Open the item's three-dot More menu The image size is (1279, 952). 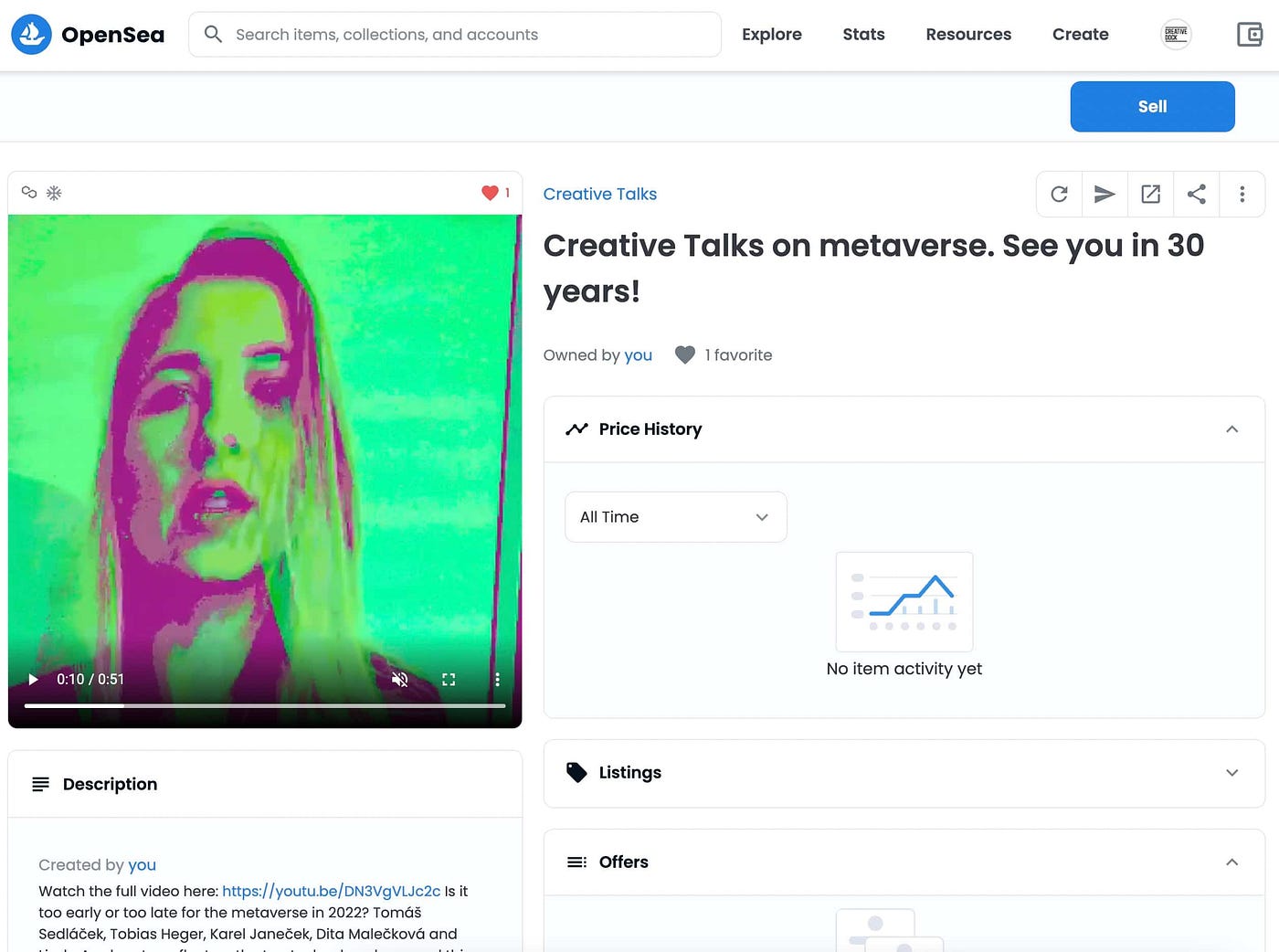(1242, 194)
